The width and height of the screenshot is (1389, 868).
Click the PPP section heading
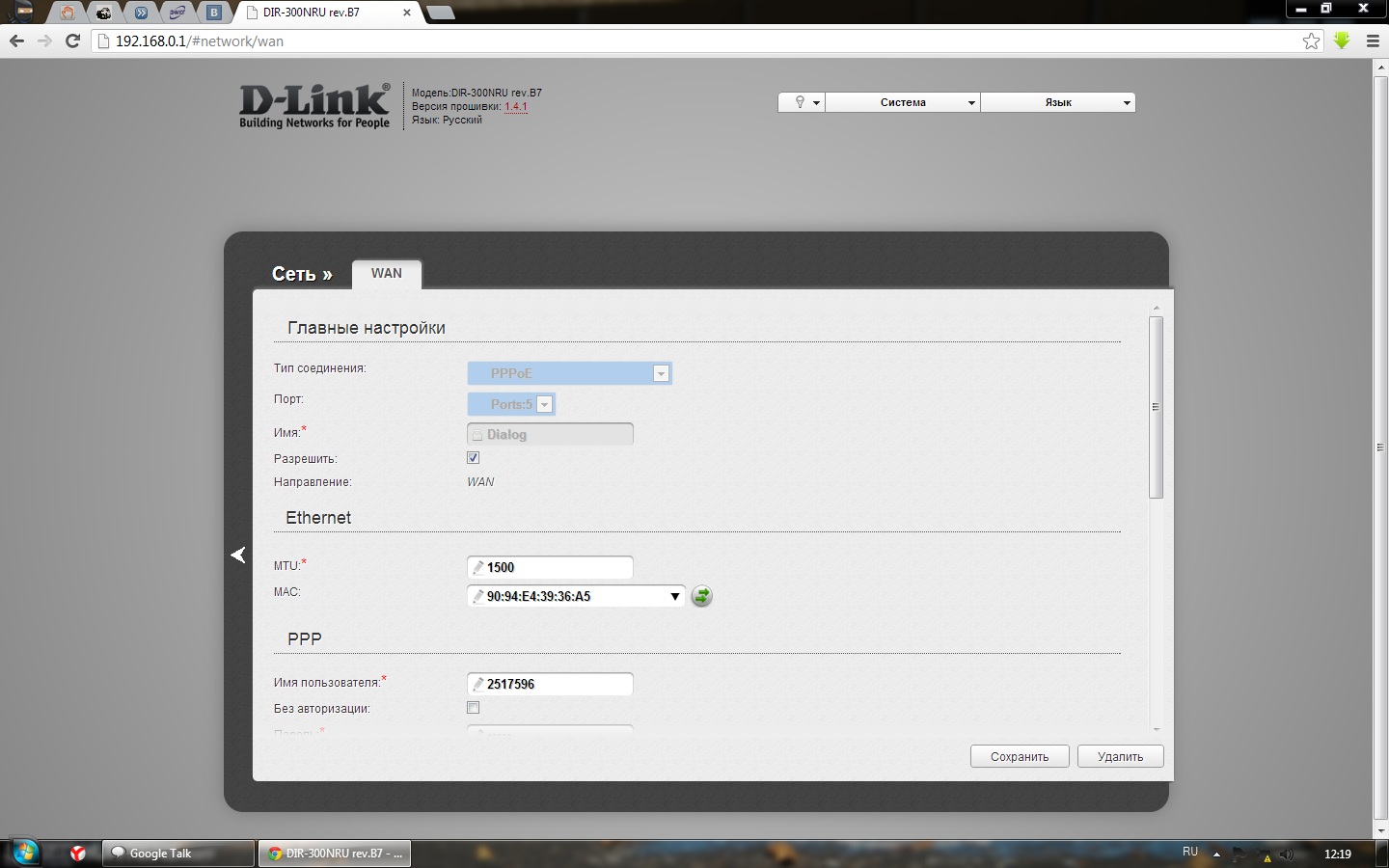pos(305,639)
